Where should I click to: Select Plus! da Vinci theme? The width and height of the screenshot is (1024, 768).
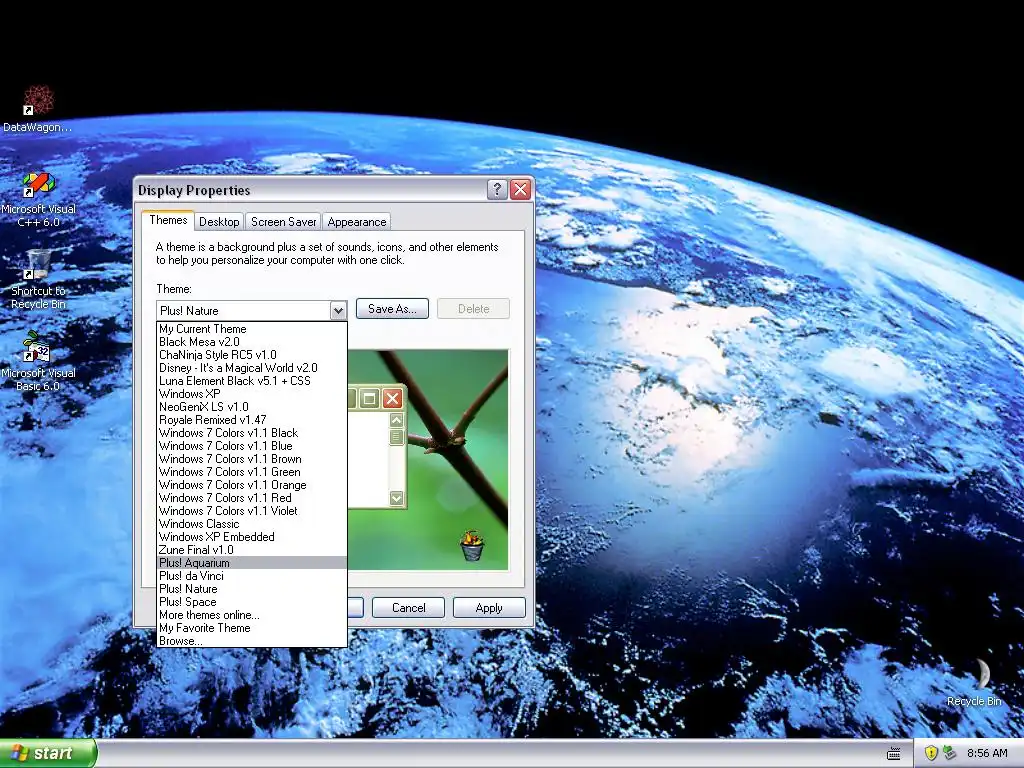point(252,576)
